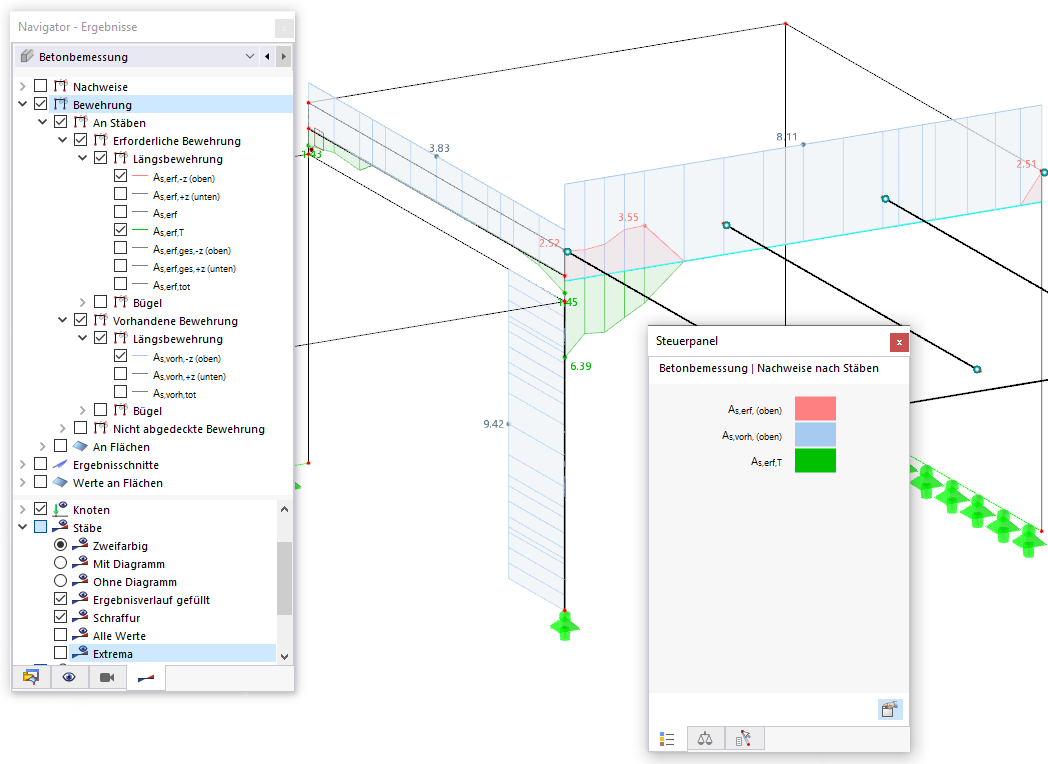
Task: Expand the Nachweise tree node
Action: click(x=23, y=86)
